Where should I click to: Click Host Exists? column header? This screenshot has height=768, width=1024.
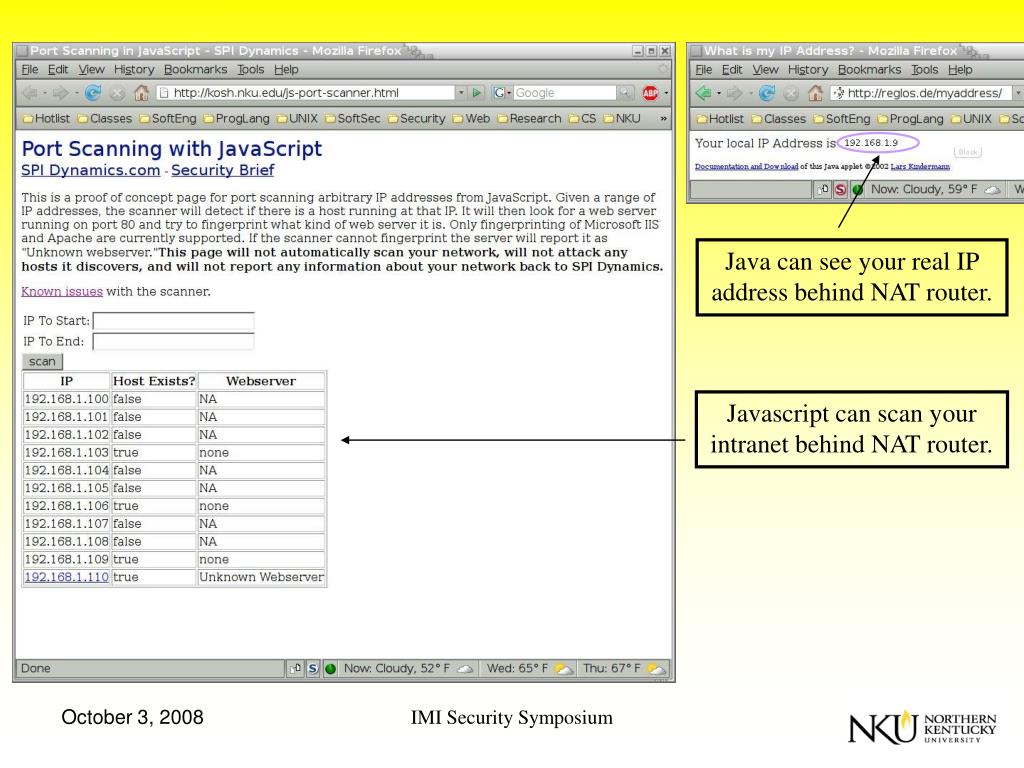pos(154,381)
